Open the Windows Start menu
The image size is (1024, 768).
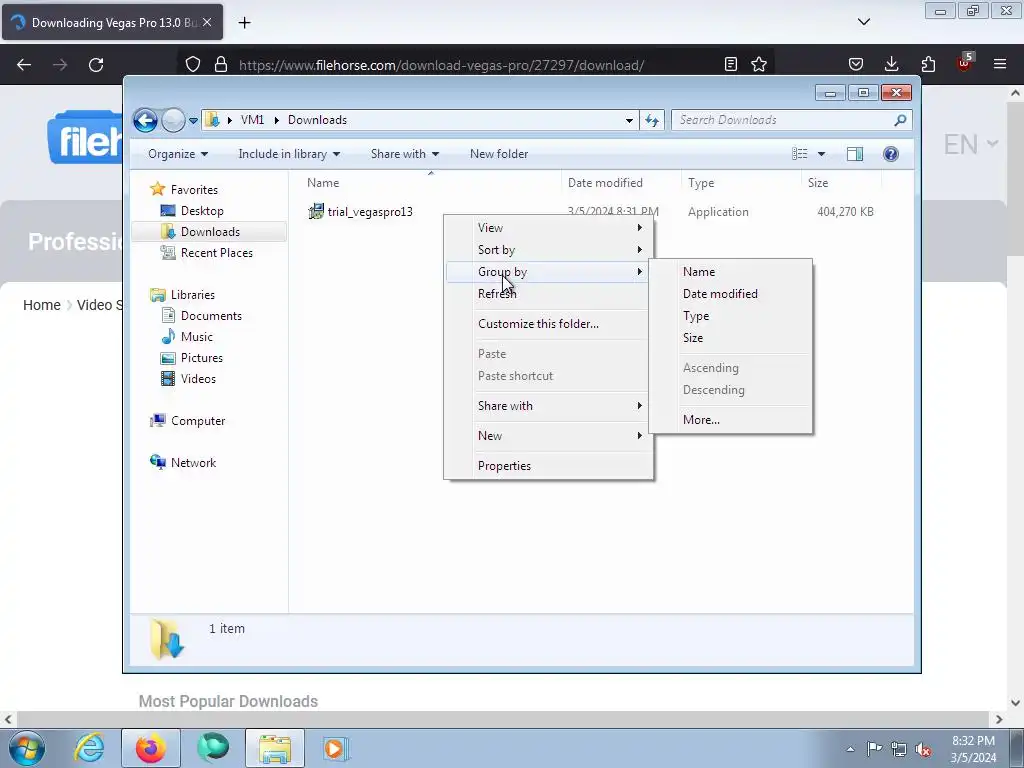pyautogui.click(x=27, y=748)
